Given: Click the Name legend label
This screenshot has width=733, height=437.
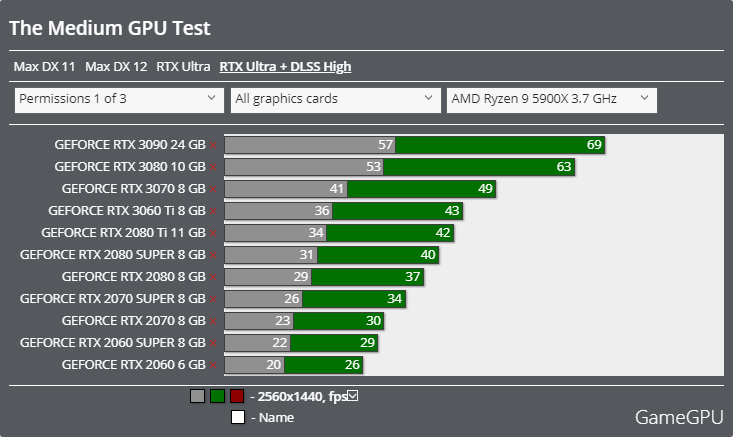Looking at the screenshot, I should click(273, 417).
